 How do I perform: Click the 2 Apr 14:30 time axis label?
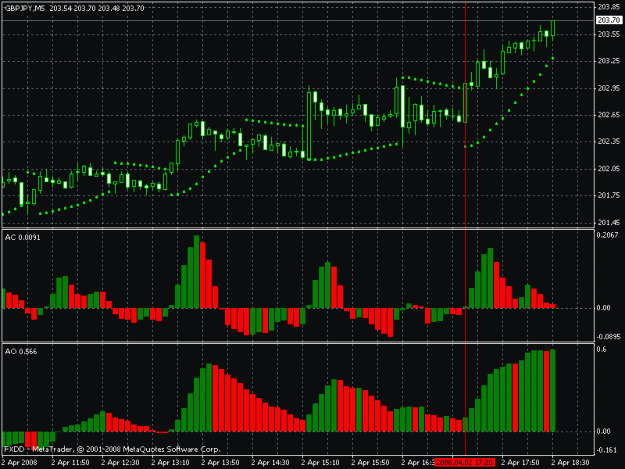coord(270,463)
